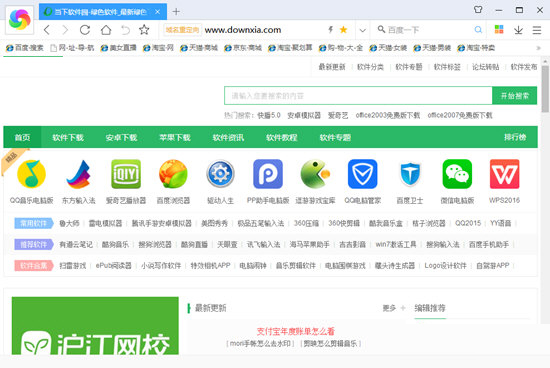
Task: Select the 苹果下载 nav tab
Action: (175, 137)
